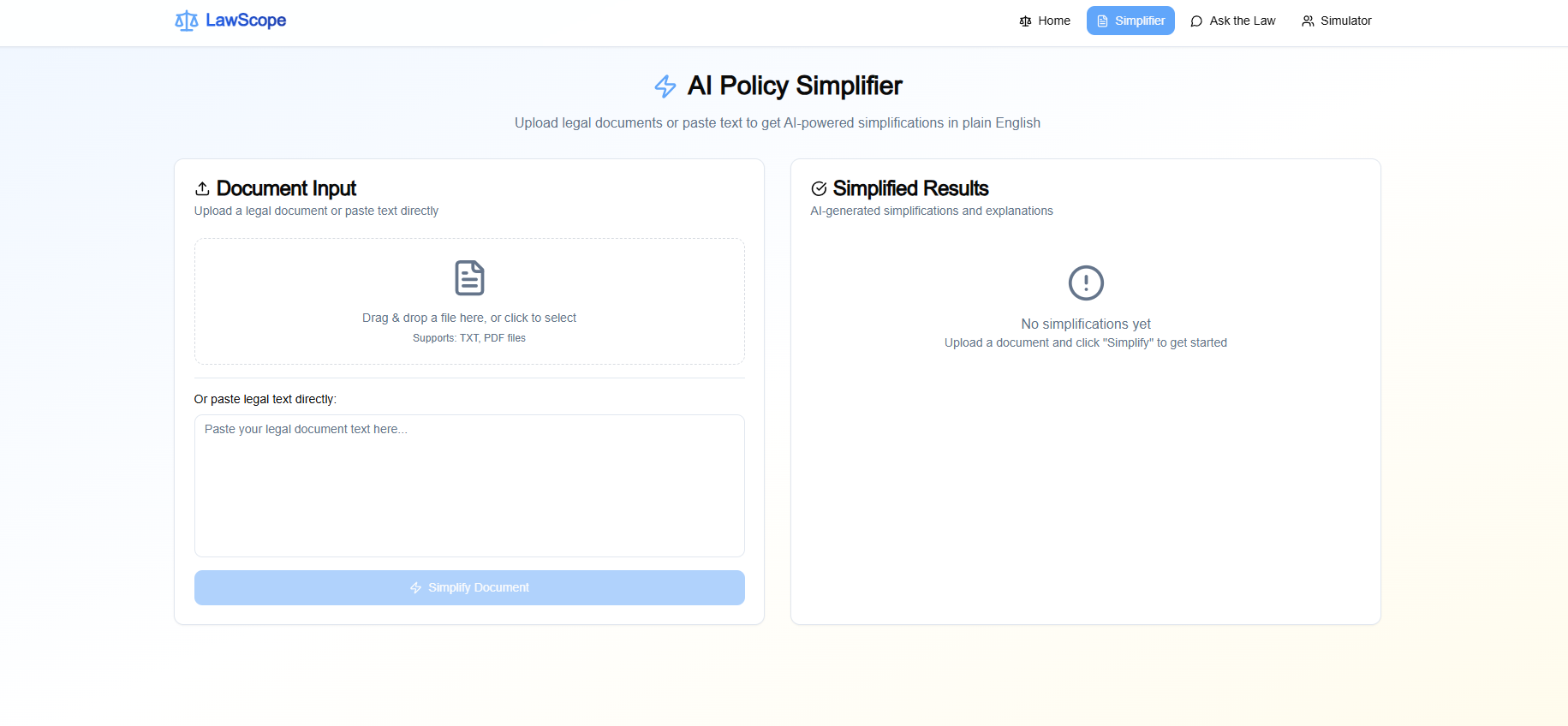The height and width of the screenshot is (726, 1568).
Task: Click the lightning icon in Simplify Document button
Action: 415,588
